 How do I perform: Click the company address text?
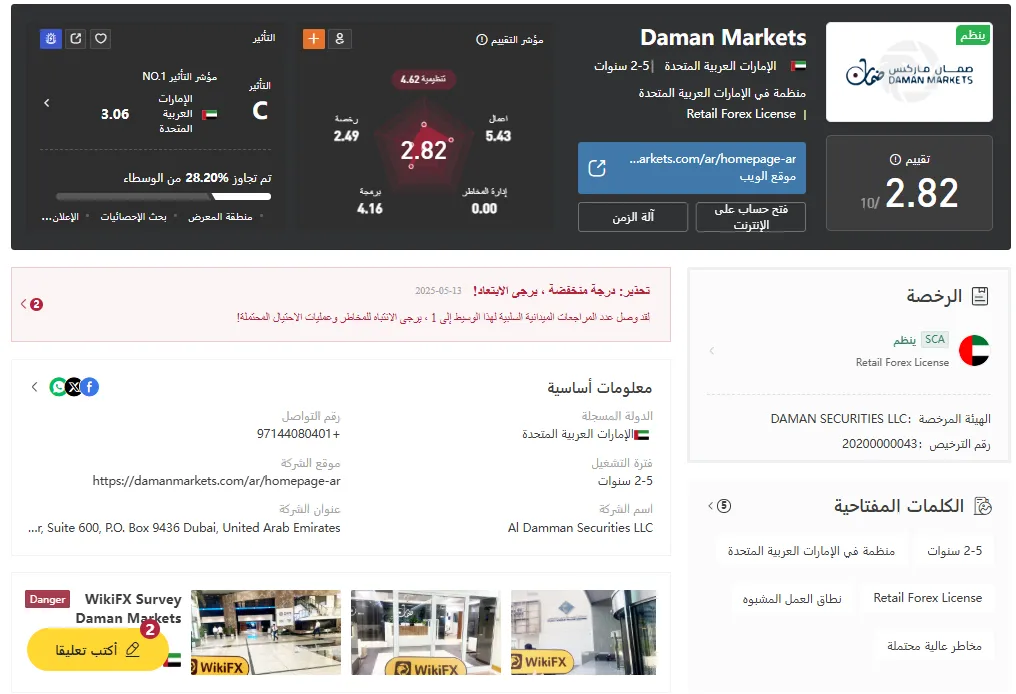(184, 528)
